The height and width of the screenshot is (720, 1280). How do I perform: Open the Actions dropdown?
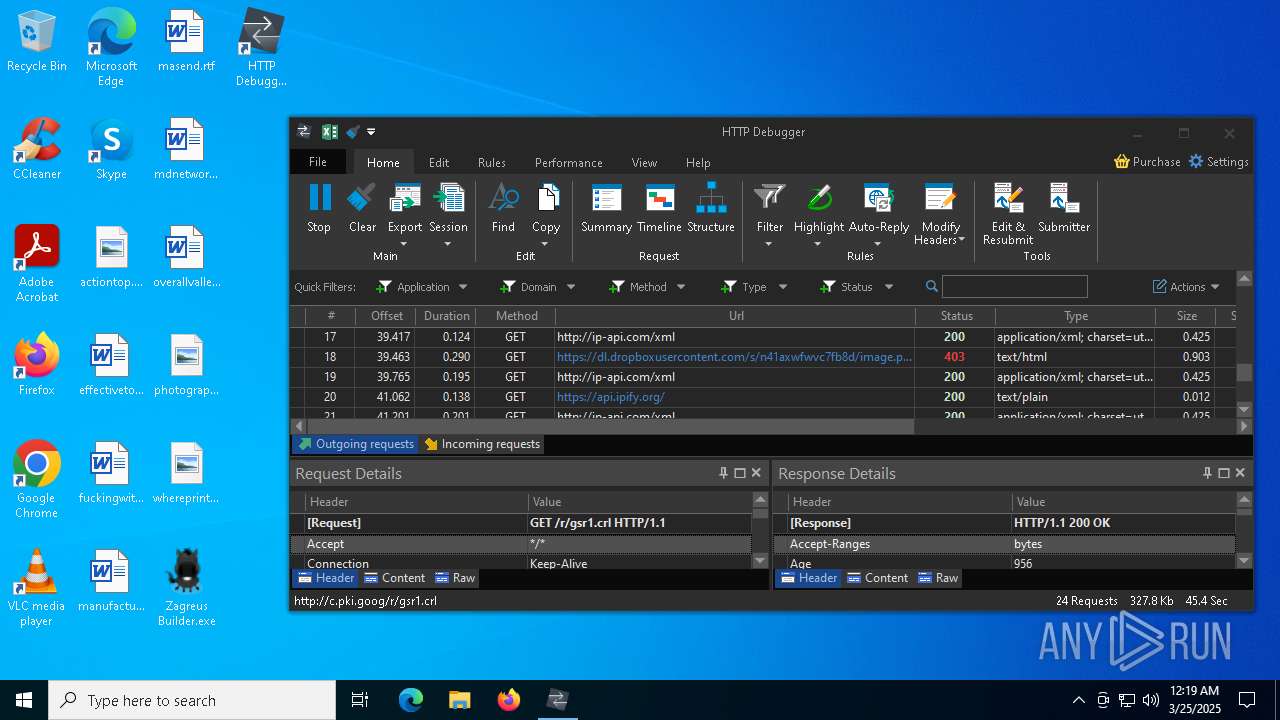pyautogui.click(x=1186, y=287)
